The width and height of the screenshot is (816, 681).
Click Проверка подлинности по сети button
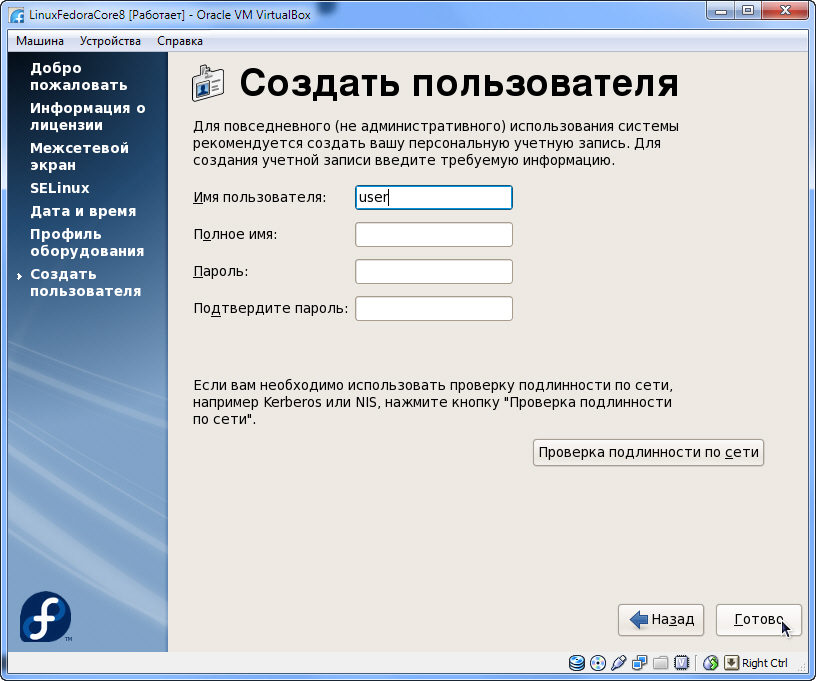(x=648, y=452)
